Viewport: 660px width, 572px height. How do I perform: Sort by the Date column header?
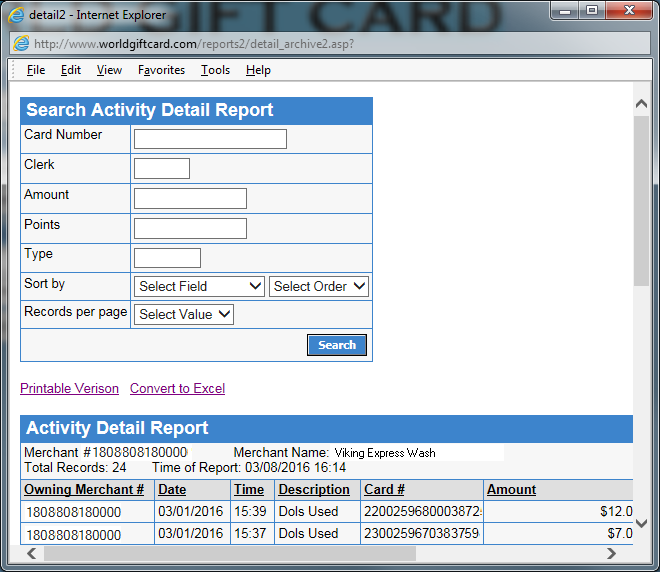[172, 490]
